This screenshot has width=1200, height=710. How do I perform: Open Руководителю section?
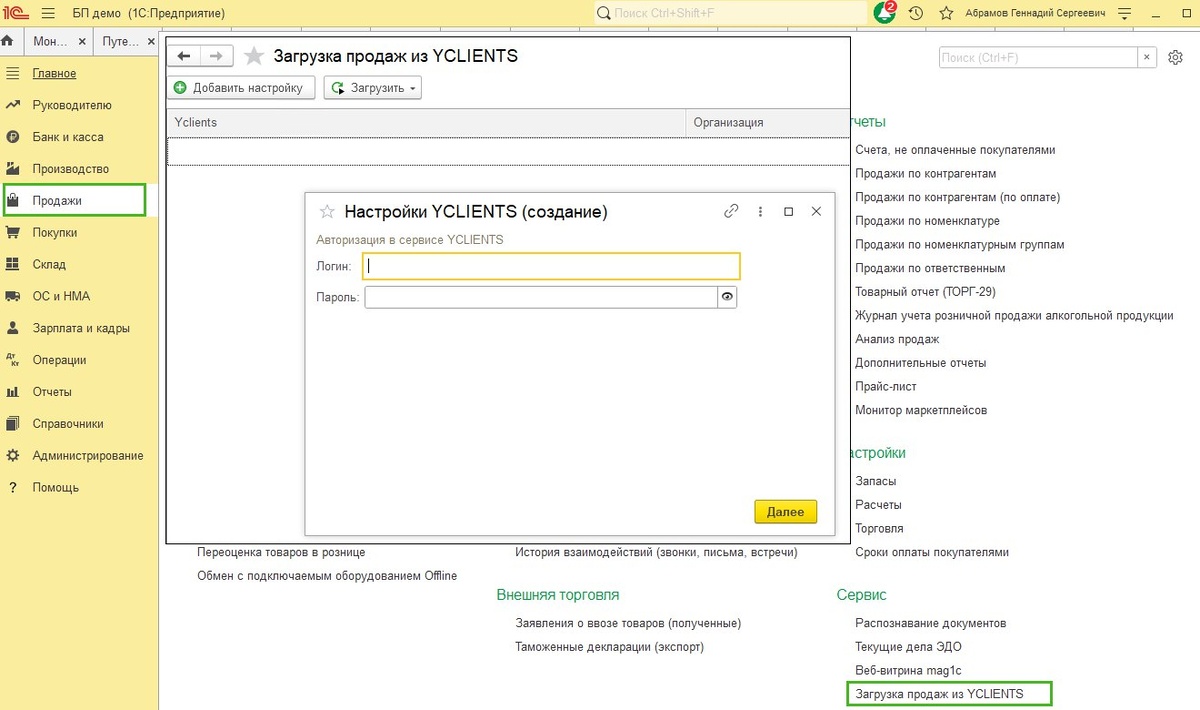point(72,105)
